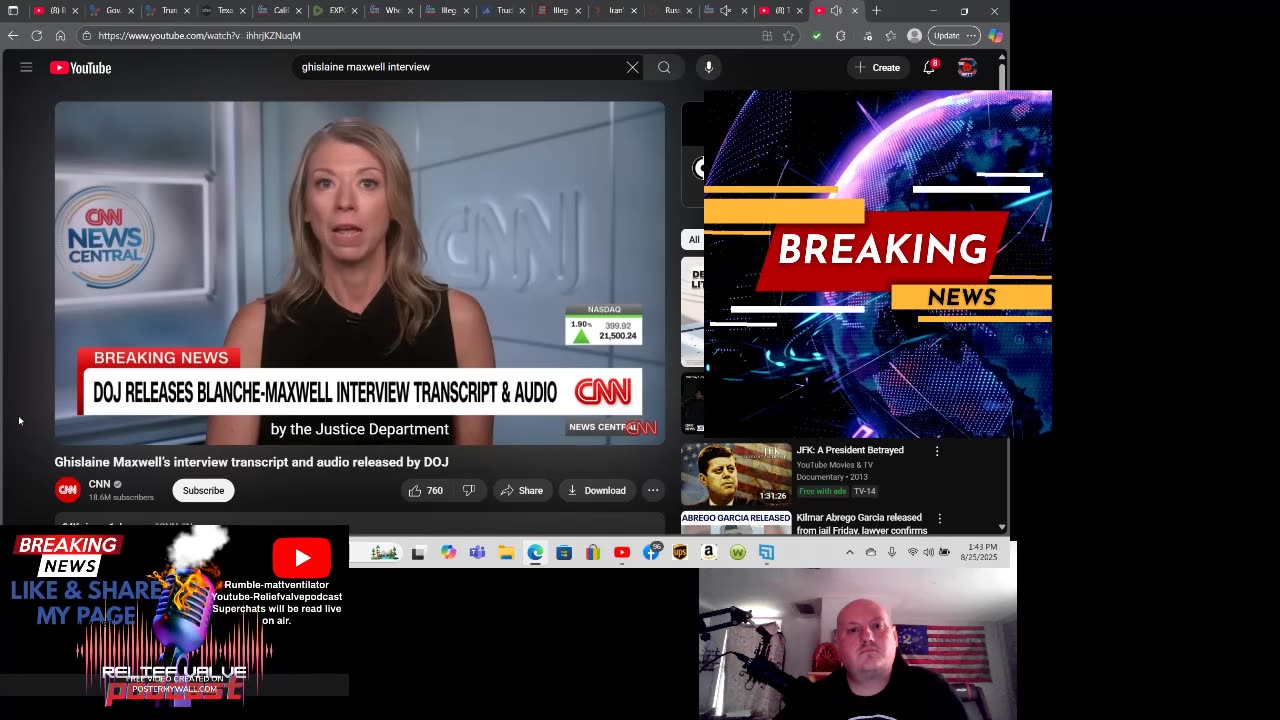Open the YouTube hamburger guide menu
This screenshot has width=1280, height=720.
(26, 67)
